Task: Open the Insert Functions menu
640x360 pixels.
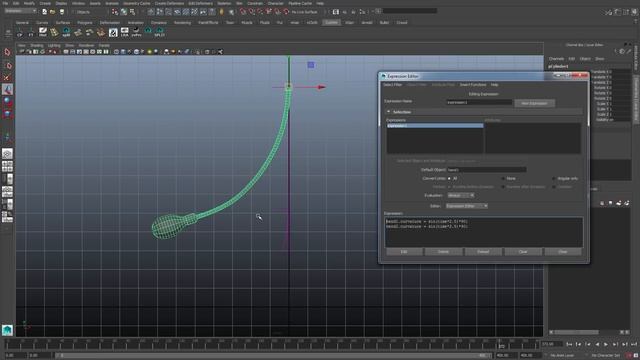Action: point(473,84)
